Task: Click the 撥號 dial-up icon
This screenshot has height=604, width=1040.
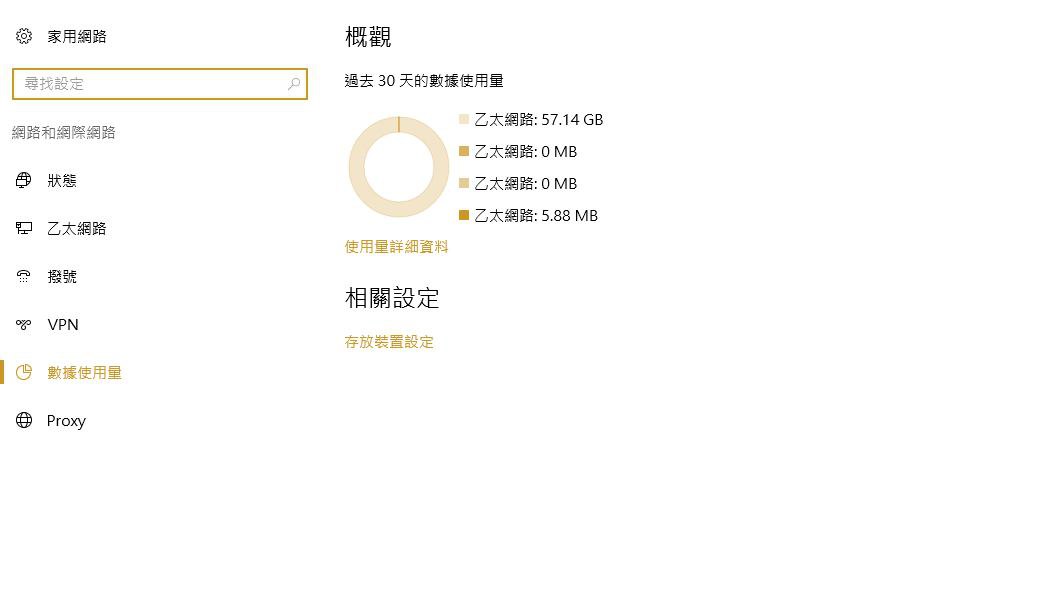Action: (24, 277)
